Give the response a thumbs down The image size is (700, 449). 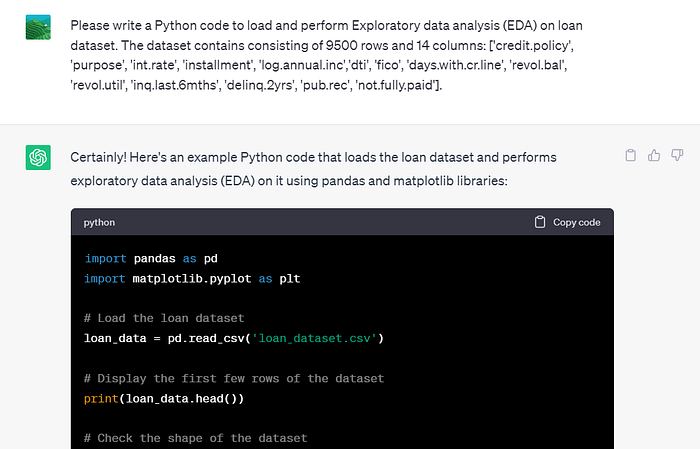[677, 155]
